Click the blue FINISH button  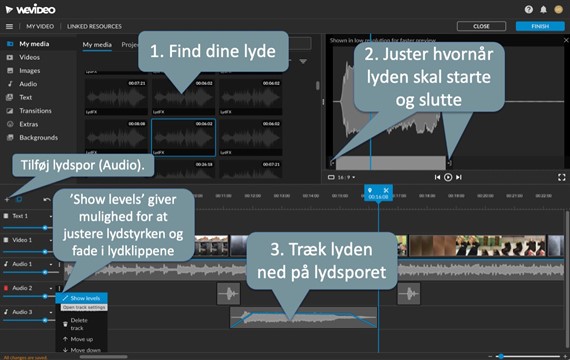point(540,26)
